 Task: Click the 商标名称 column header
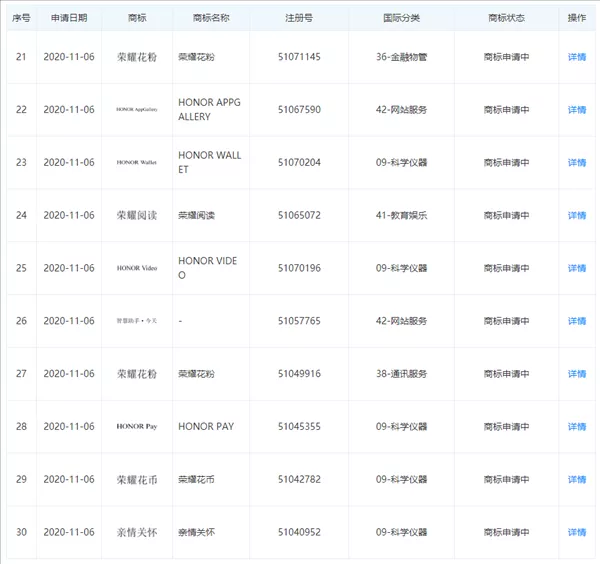(x=211, y=18)
